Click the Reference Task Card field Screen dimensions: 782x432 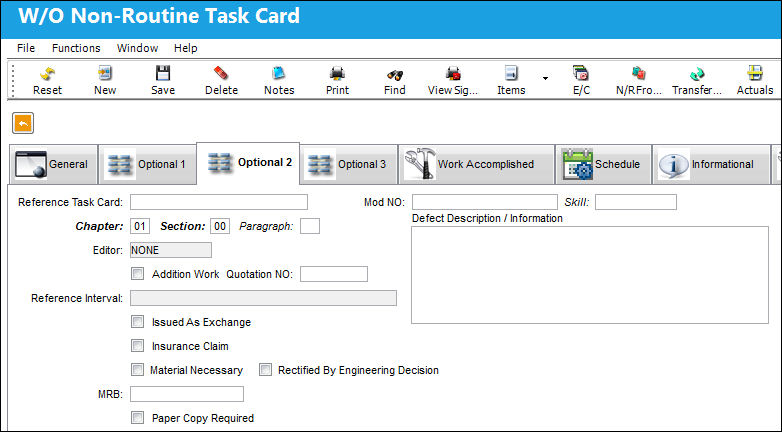(x=219, y=202)
